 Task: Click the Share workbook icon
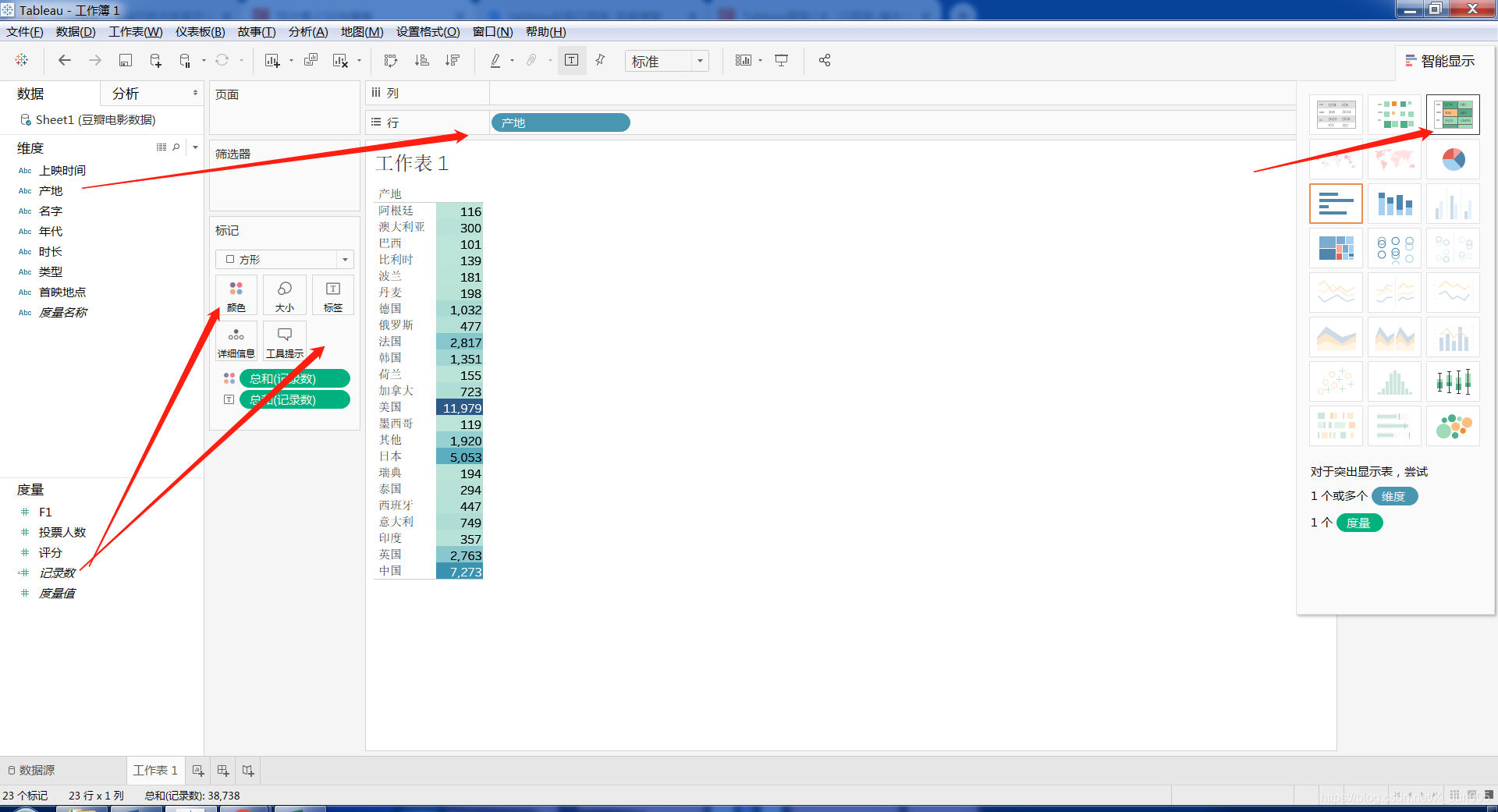point(824,60)
